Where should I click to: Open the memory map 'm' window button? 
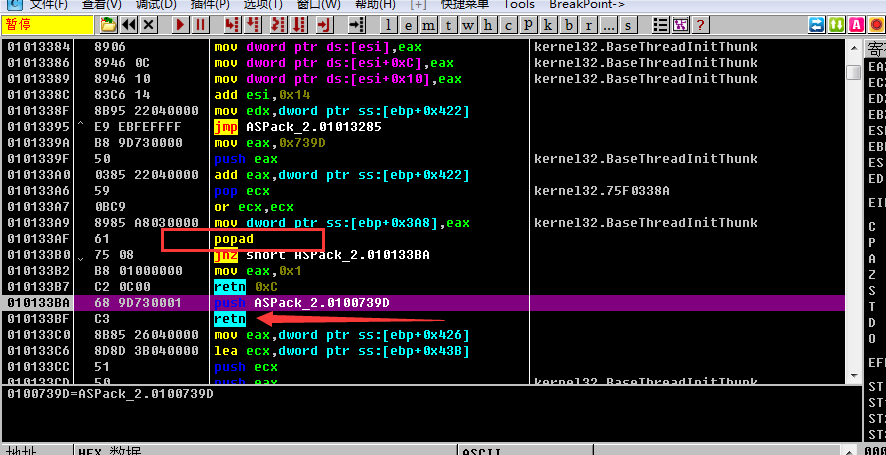coord(430,24)
